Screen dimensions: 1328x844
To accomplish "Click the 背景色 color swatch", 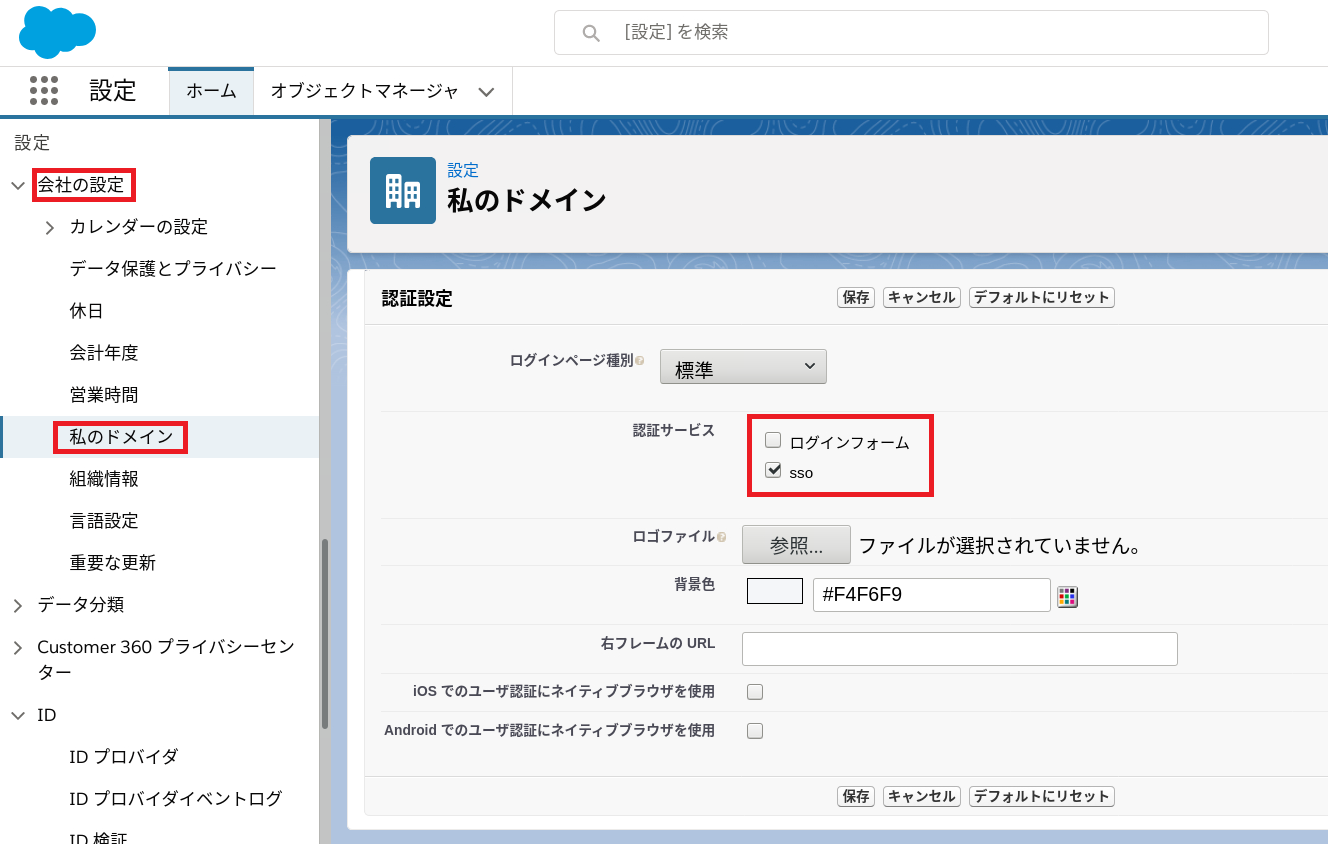I will 775,591.
